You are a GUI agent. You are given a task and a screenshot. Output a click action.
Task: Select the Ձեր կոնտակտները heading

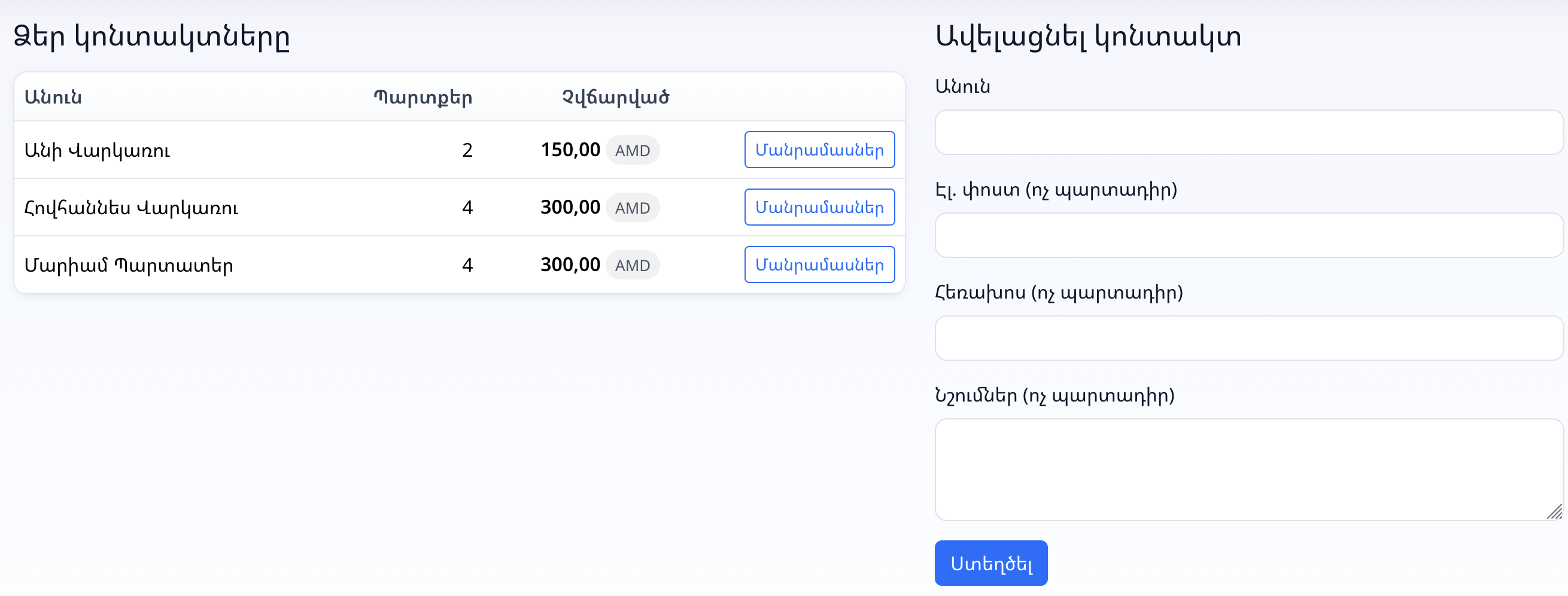[152, 37]
